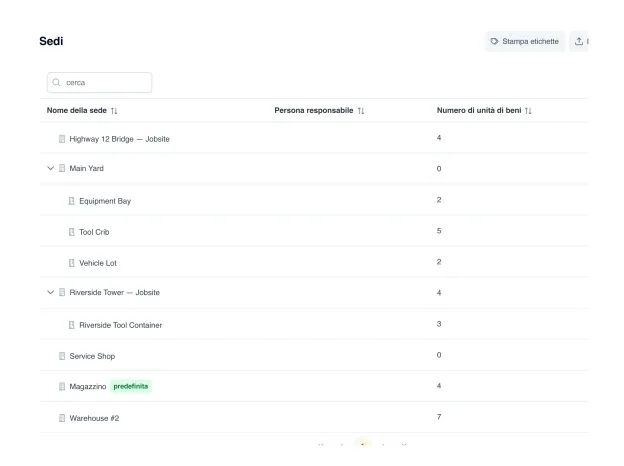Open the Magazzino location
The height and width of the screenshot is (466, 624).
88,386
